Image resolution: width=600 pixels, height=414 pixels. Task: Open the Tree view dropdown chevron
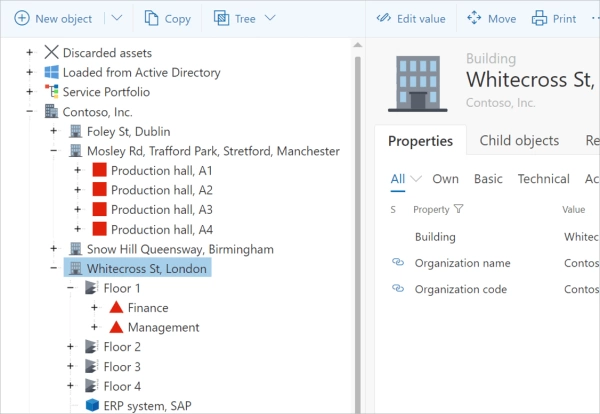coord(270,18)
